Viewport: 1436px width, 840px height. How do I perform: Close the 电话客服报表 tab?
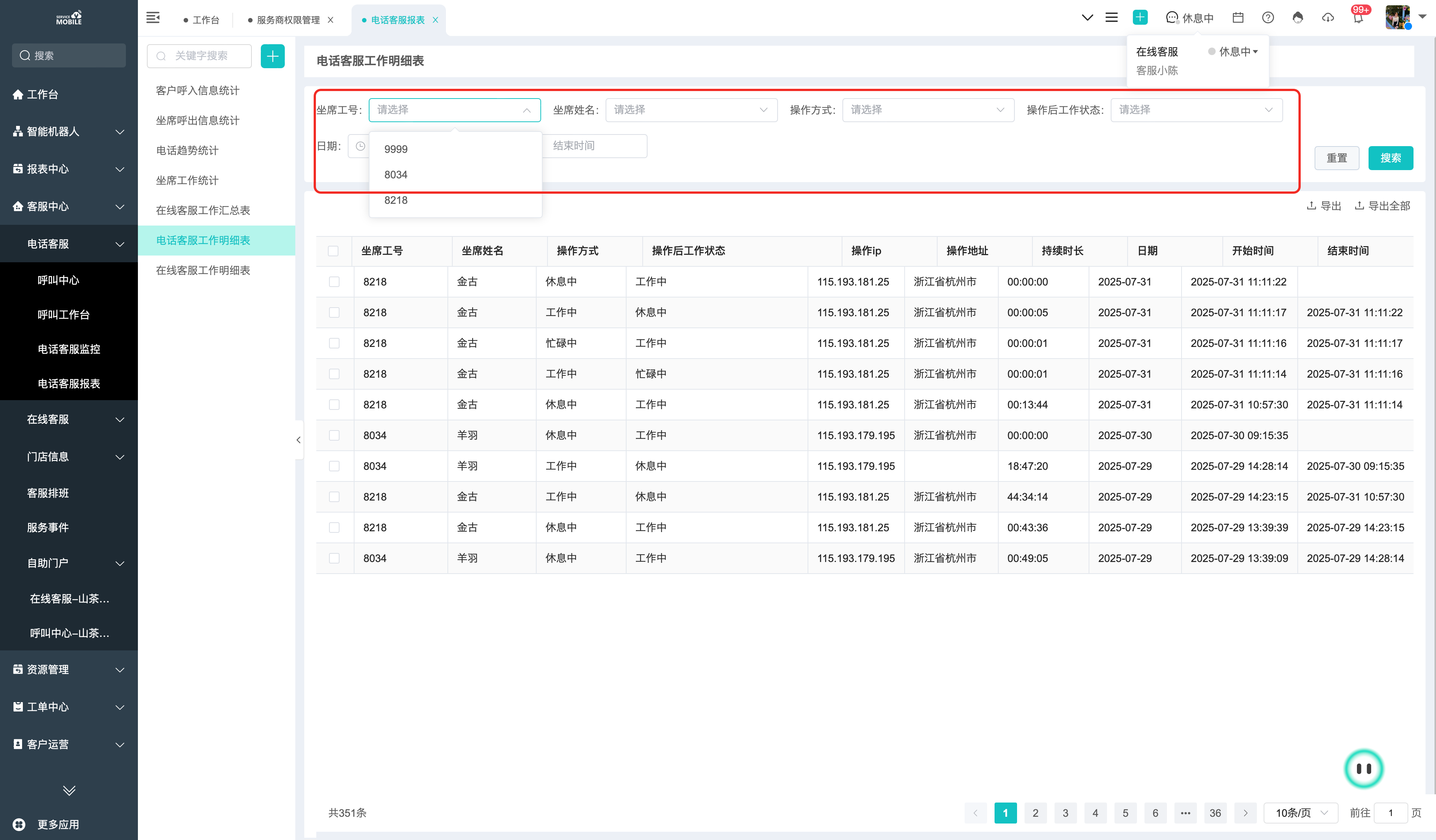click(x=435, y=20)
